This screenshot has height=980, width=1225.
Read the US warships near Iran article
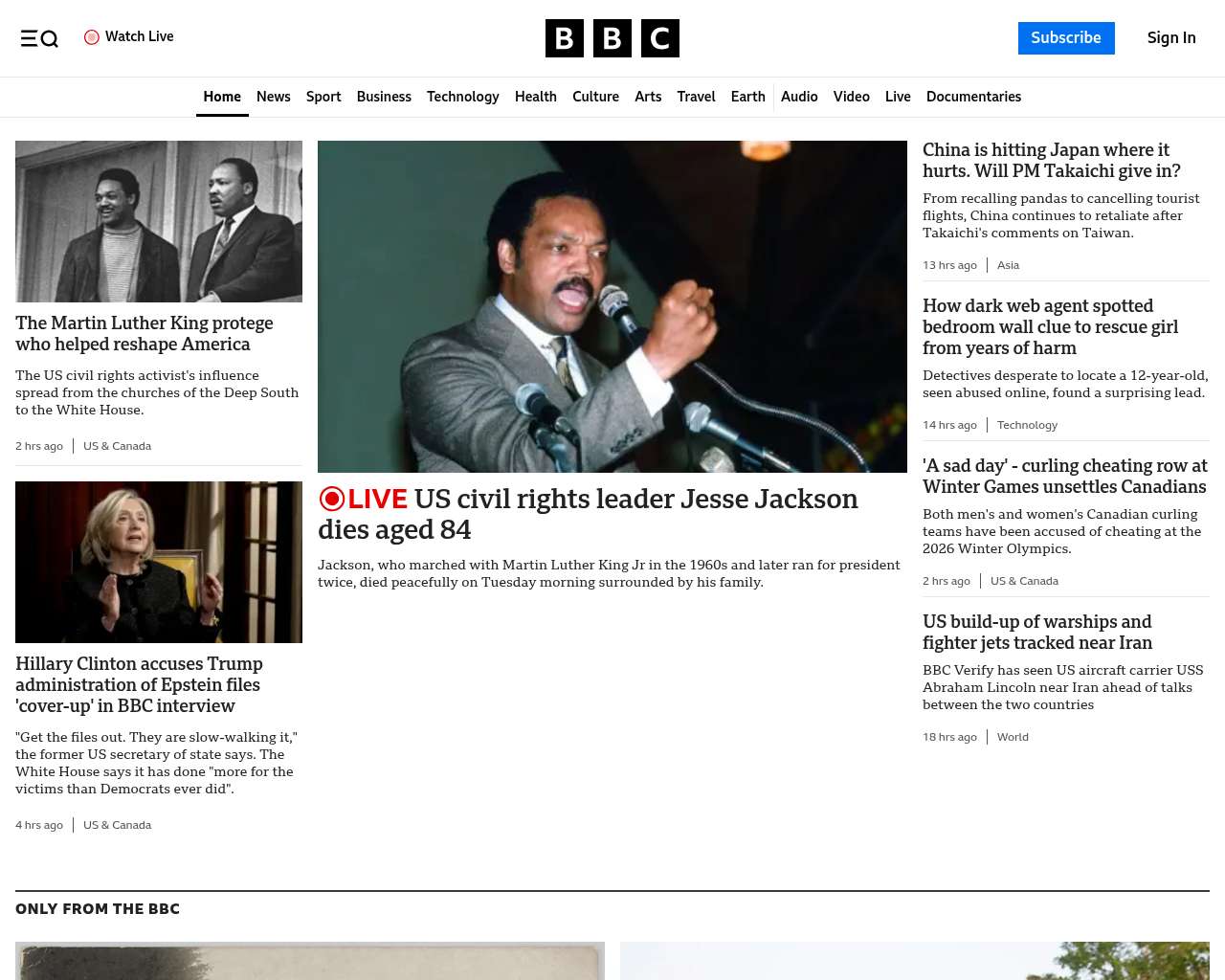coord(1037,633)
